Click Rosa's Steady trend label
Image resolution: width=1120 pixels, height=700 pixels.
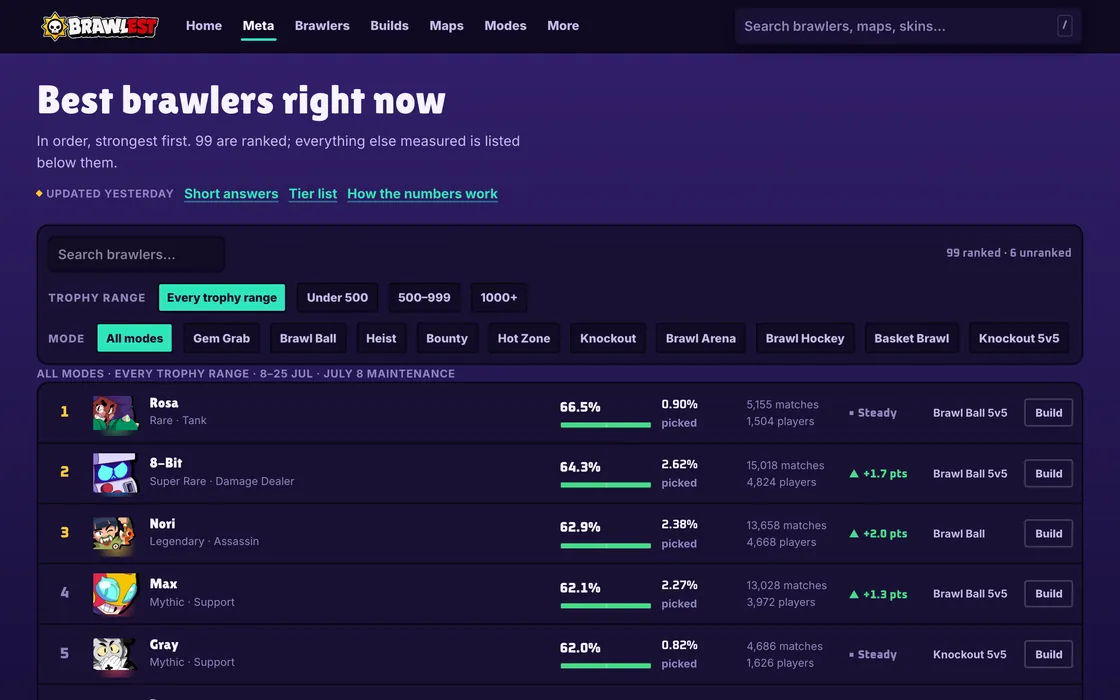point(873,413)
